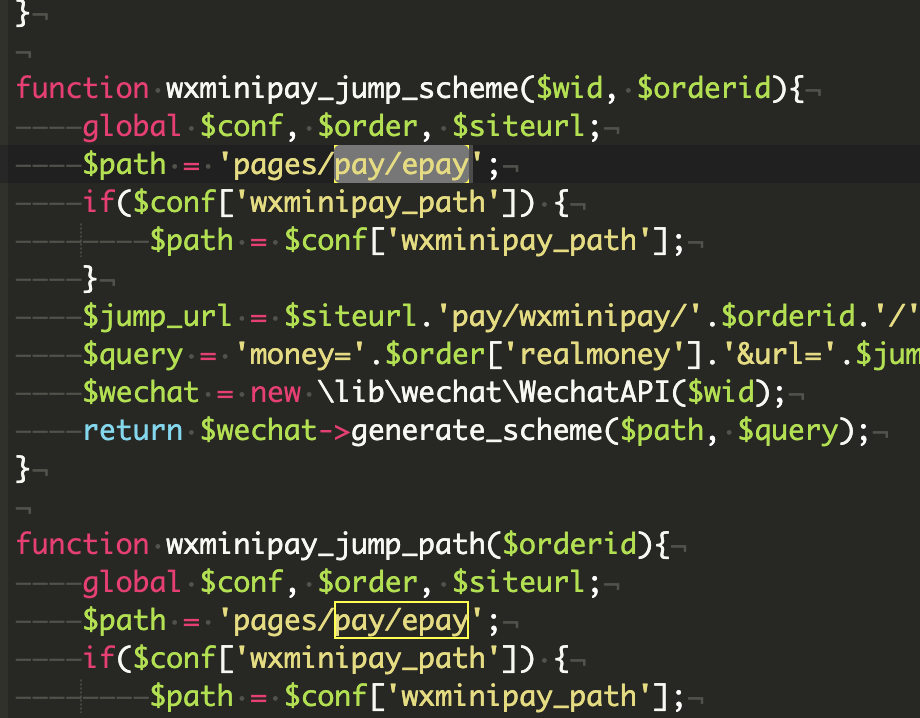Click the return keyword
920x718 pixels.
coord(133,431)
